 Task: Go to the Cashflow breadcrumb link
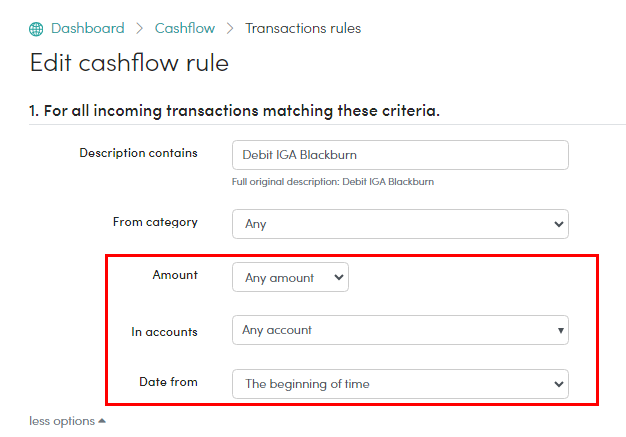pyautogui.click(x=185, y=28)
